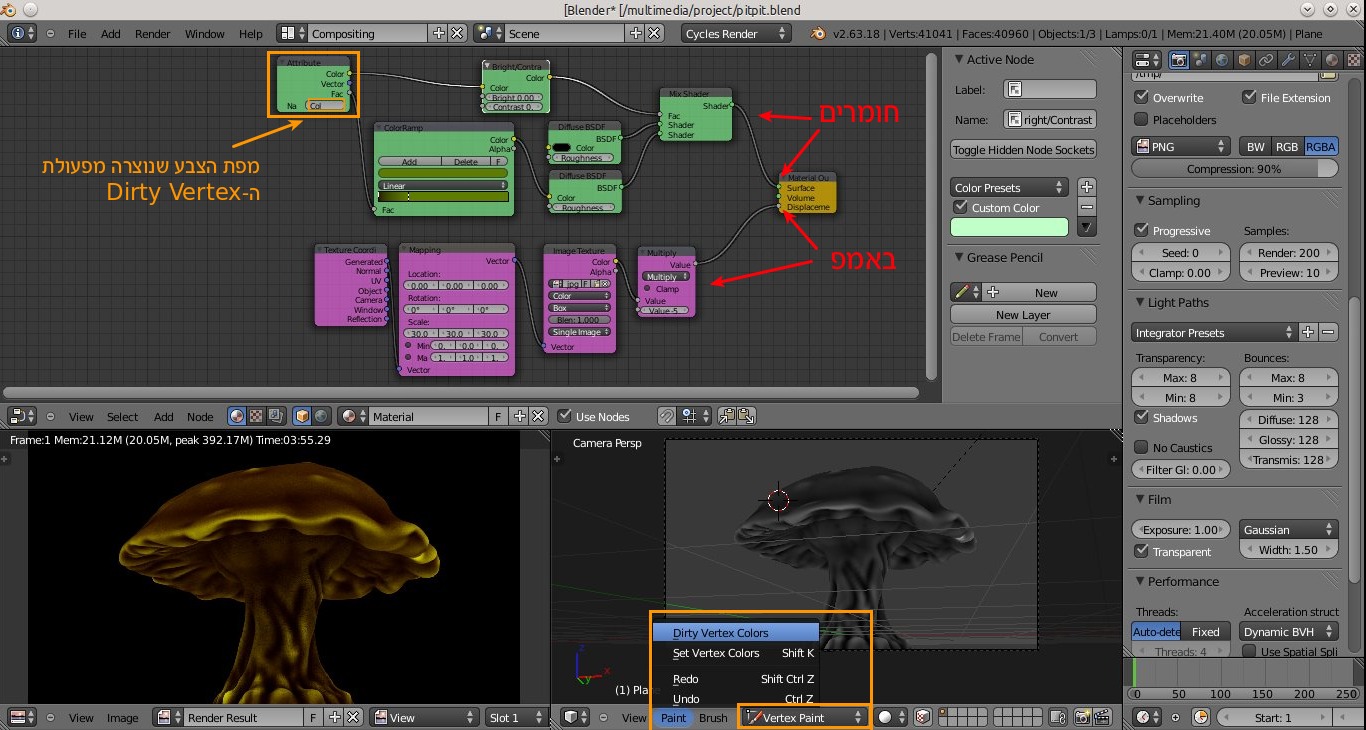The width and height of the screenshot is (1366, 730).
Task: Click the OpenGL render animation clapper icon
Action: [x=1101, y=717]
